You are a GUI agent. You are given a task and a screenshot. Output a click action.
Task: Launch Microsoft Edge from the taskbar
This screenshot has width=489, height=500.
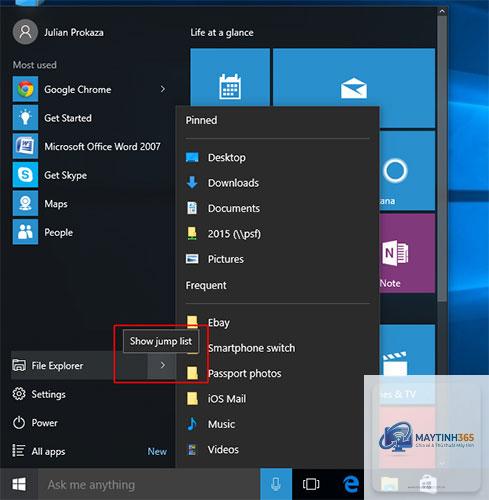click(351, 484)
